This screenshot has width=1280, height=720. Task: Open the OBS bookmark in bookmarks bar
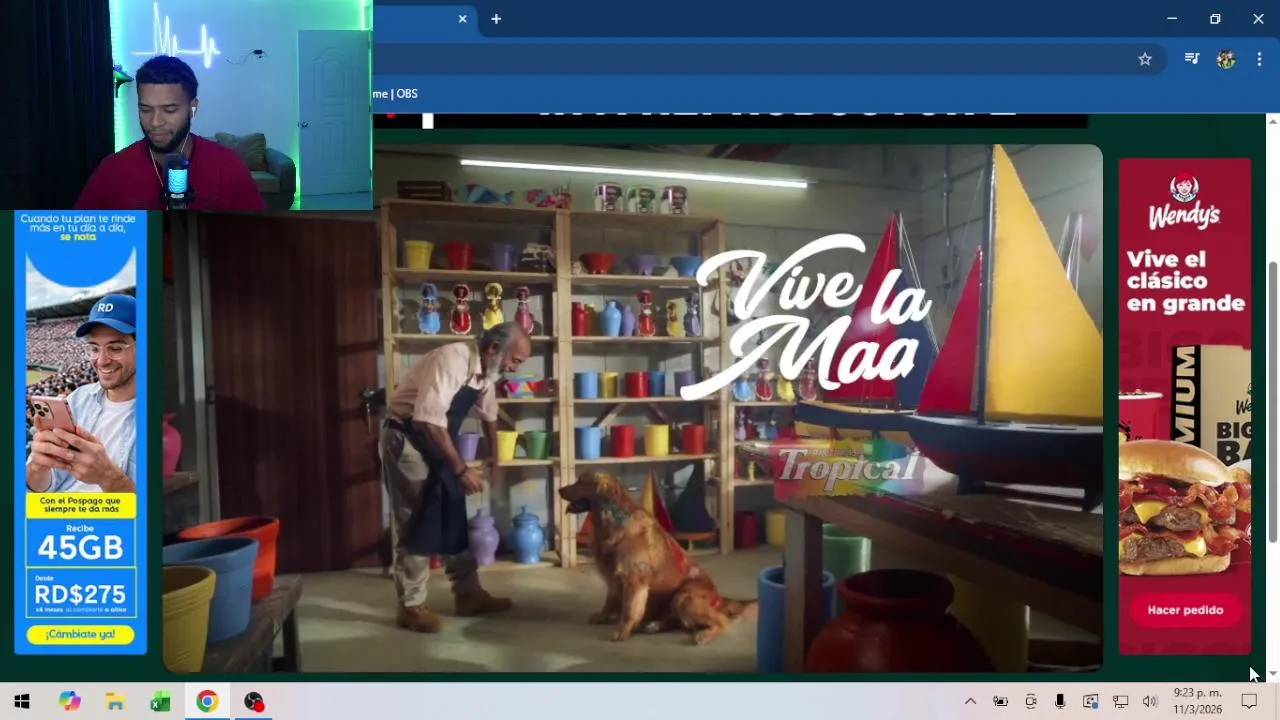coord(396,94)
